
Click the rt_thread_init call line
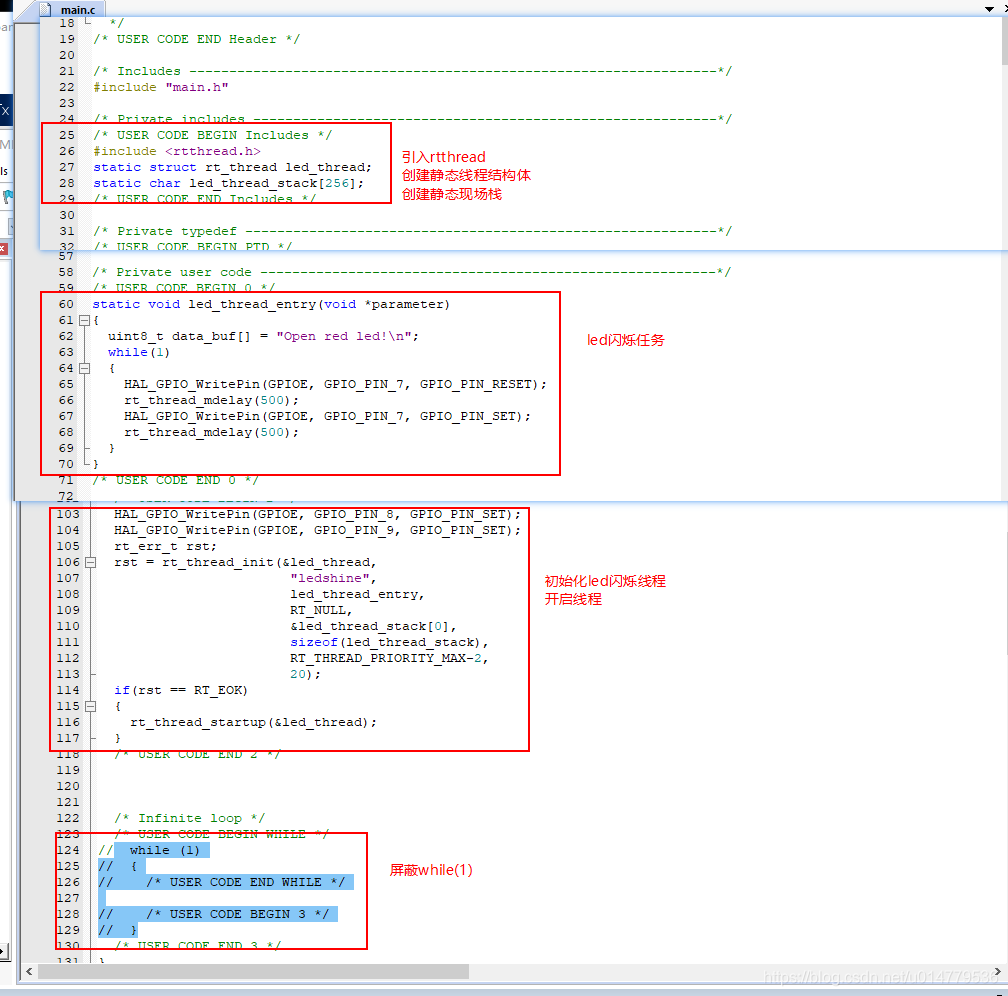[x=245, y=563]
